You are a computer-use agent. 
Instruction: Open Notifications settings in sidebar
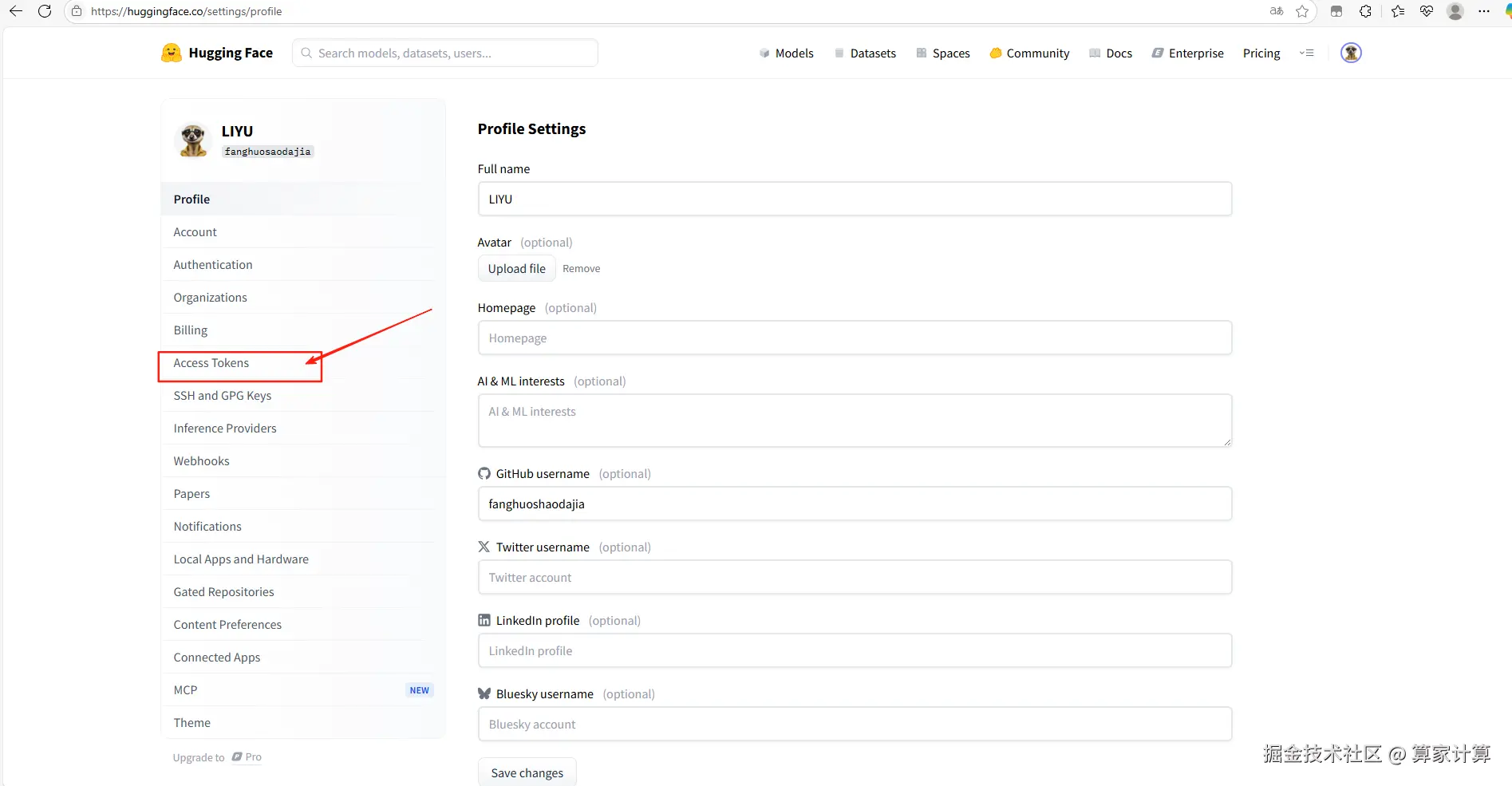tap(303, 526)
